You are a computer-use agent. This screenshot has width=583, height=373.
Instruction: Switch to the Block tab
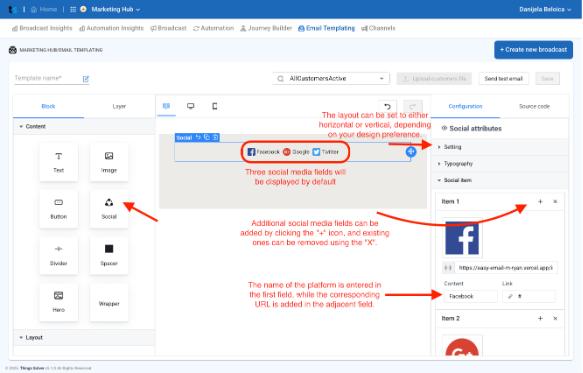pos(48,106)
